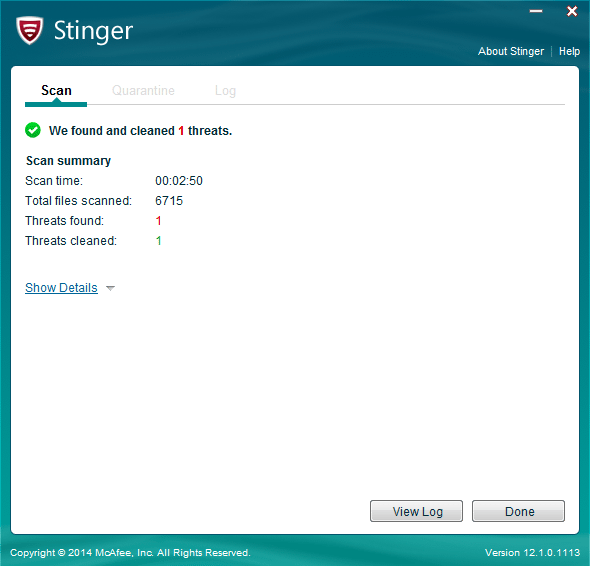Click the Version 12.1.0.1113 text
This screenshot has height=566, width=590.
pos(532,552)
